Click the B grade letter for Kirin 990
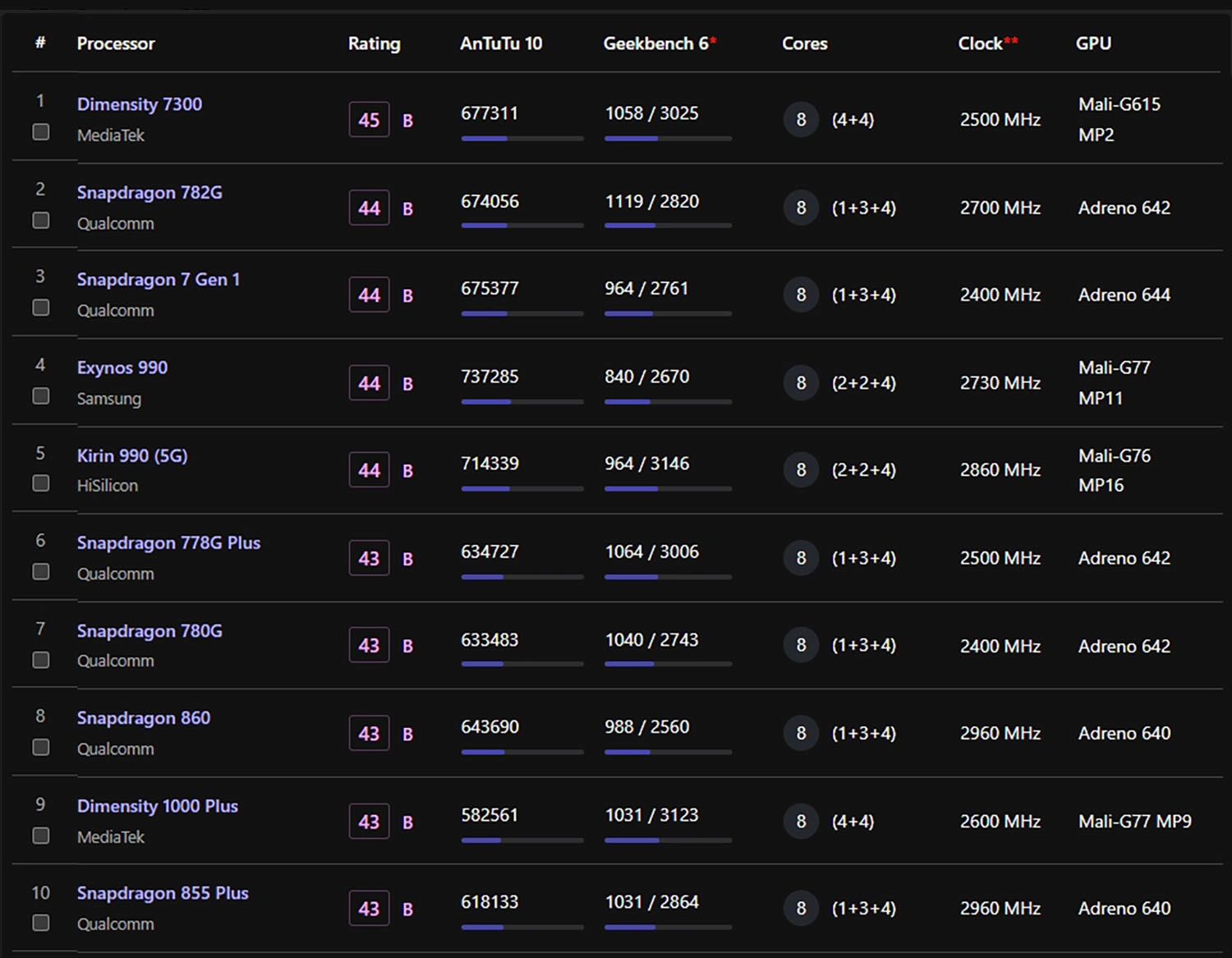The height and width of the screenshot is (958, 1232). (407, 471)
